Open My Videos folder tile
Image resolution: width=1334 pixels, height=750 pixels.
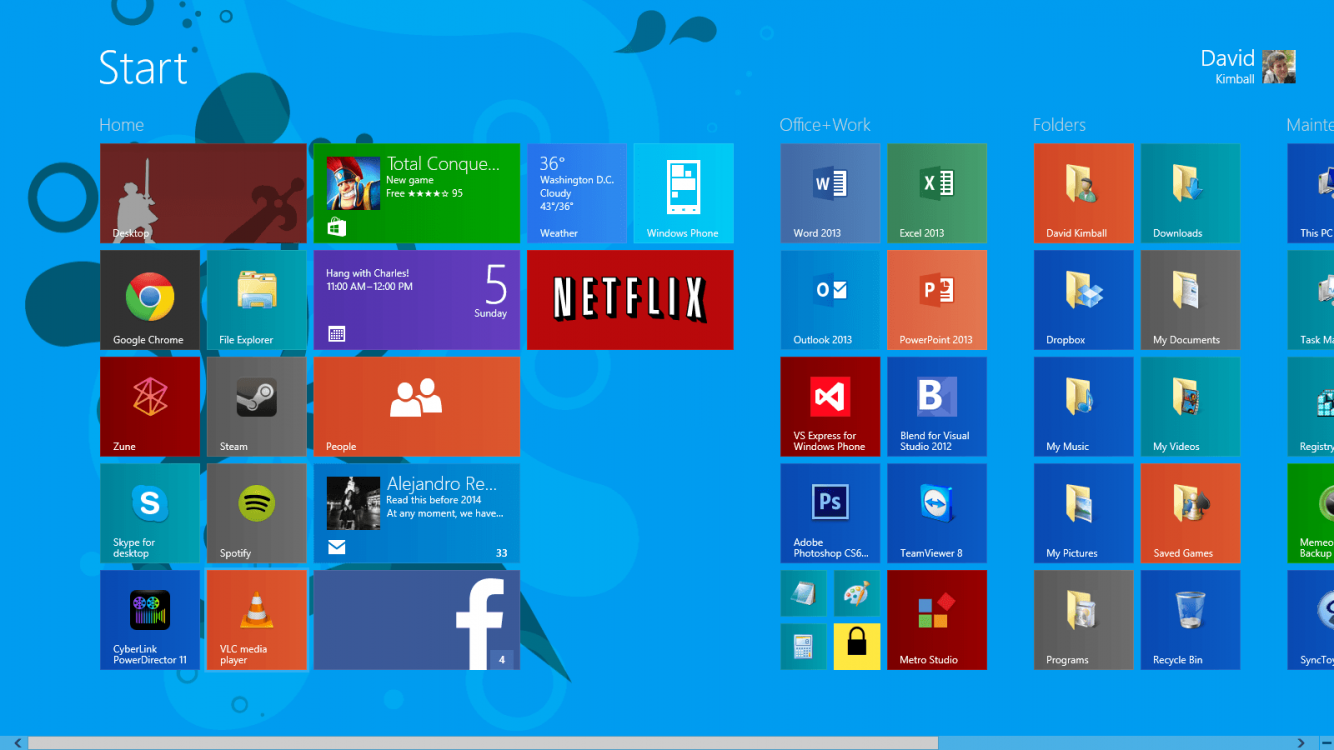tap(1191, 407)
